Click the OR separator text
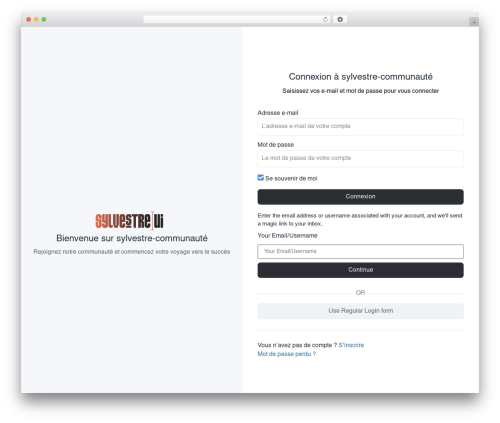500x423 pixels. (360, 293)
